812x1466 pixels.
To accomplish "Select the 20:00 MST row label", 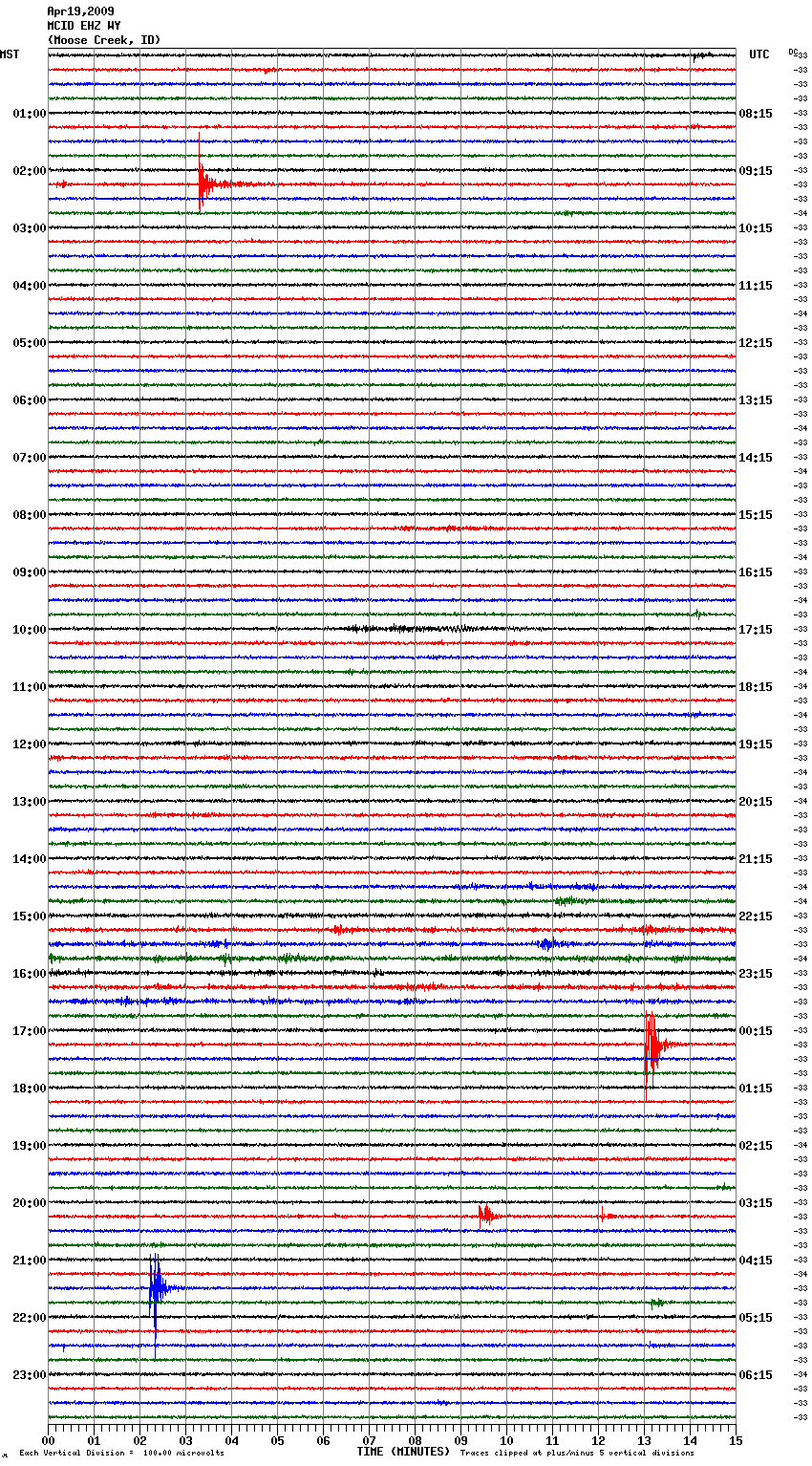I will coord(30,1203).
